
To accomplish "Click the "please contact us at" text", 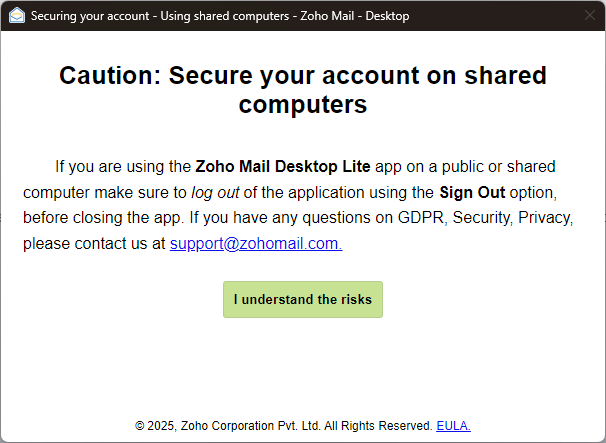I will pyautogui.click(x=94, y=244).
